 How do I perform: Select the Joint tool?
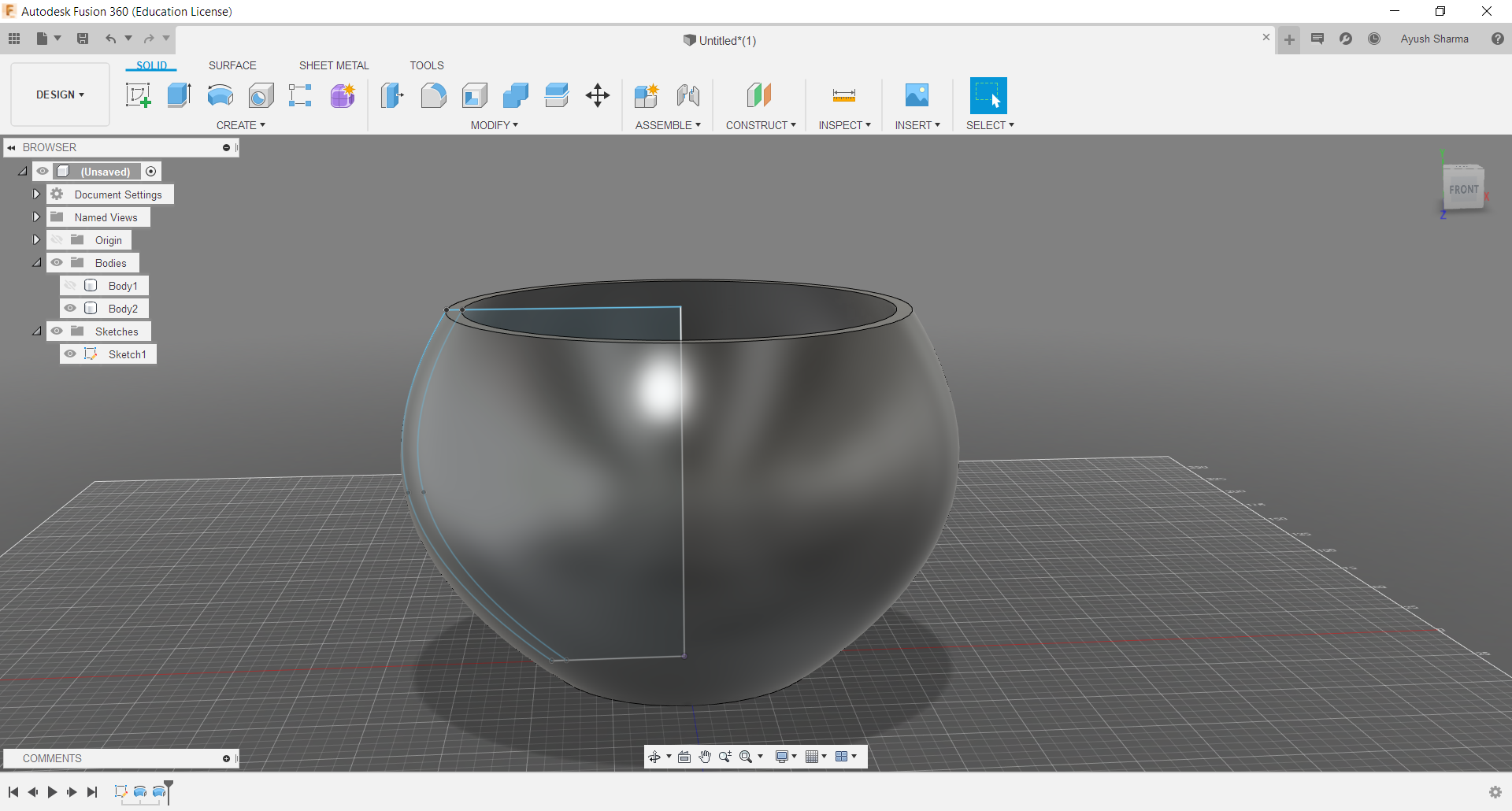688,95
